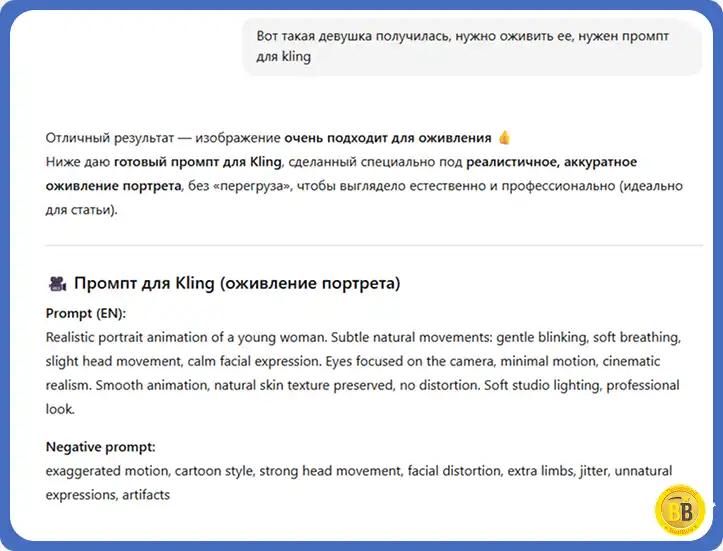Click the bold phrase "очень подходит для оживления"
723x551 pixels.
click(x=388, y=138)
